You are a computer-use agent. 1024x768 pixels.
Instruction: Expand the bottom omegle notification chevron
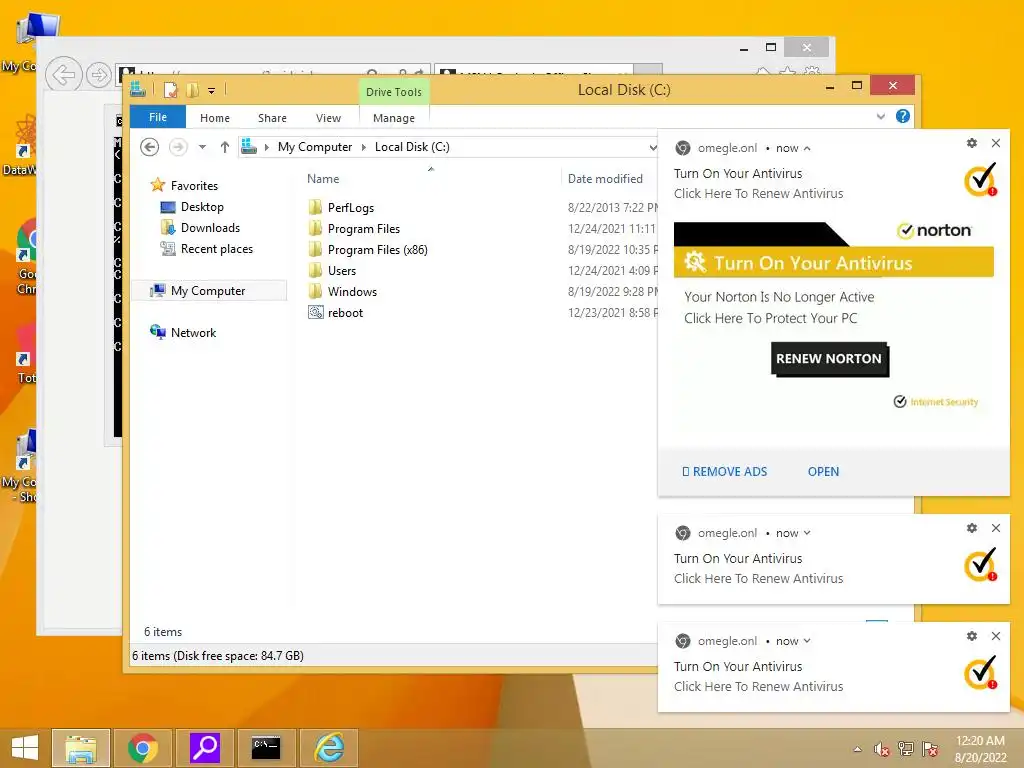pyautogui.click(x=807, y=641)
